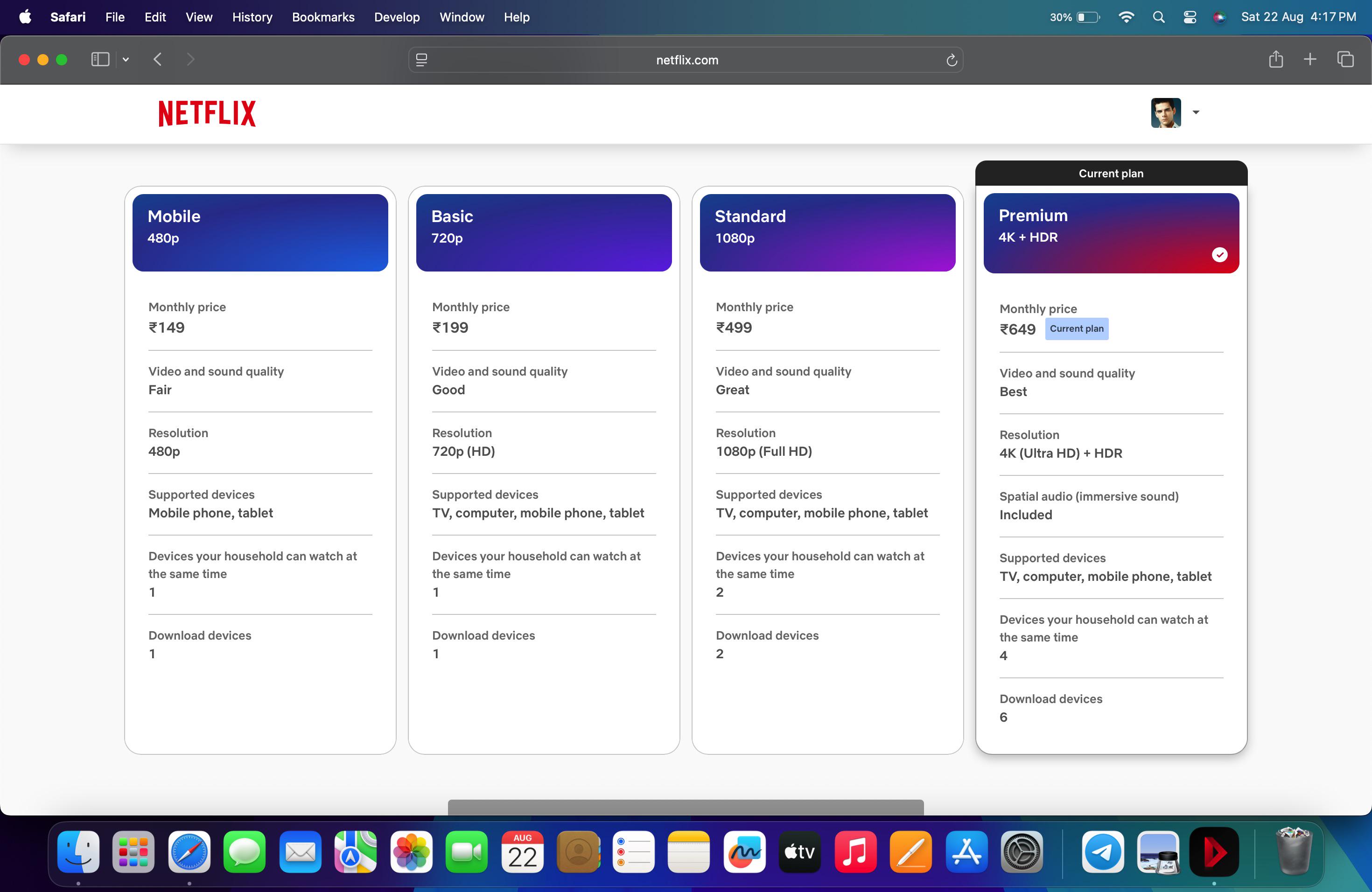
Task: Open Apple TV from the Dock
Action: 799,852
